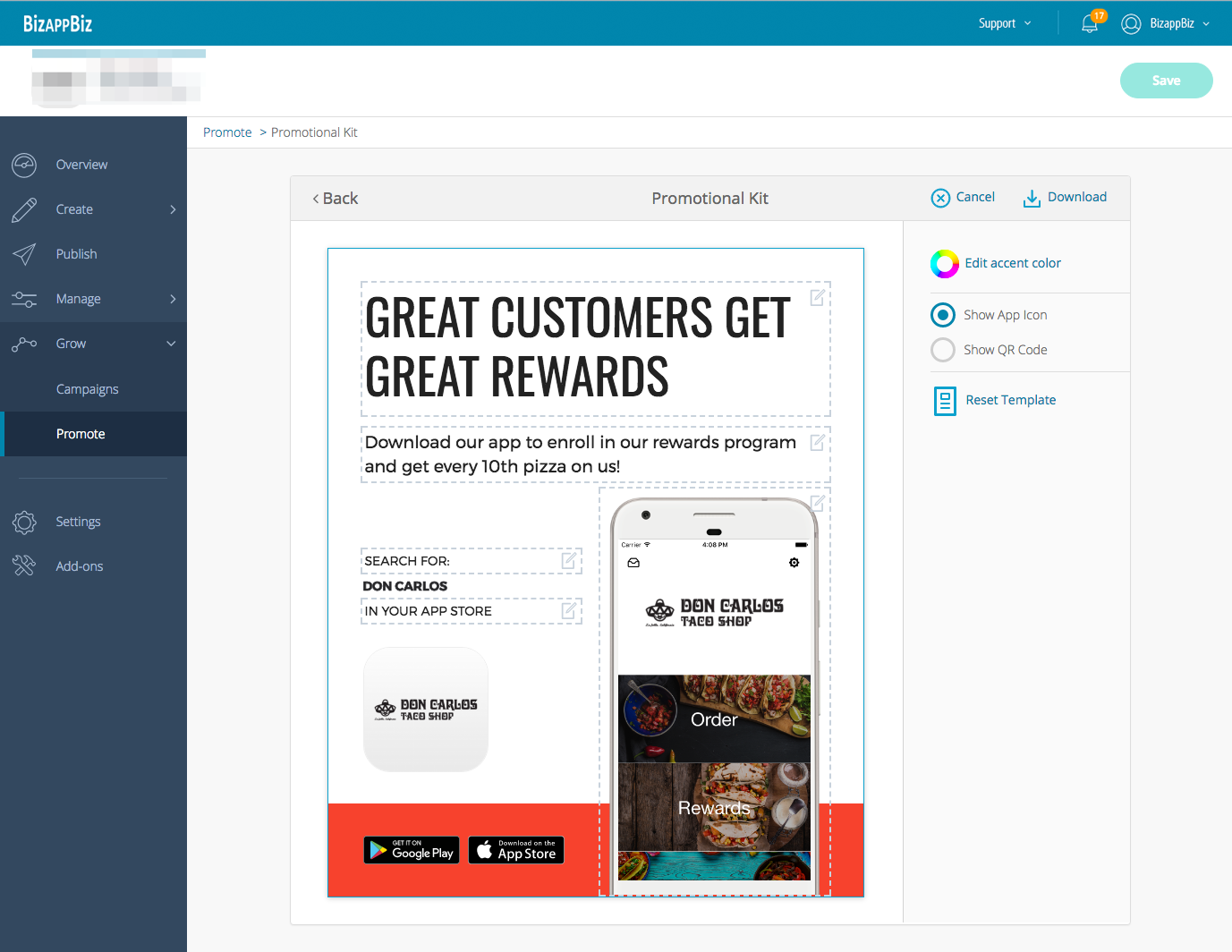Click the notification bell icon

tap(1090, 24)
